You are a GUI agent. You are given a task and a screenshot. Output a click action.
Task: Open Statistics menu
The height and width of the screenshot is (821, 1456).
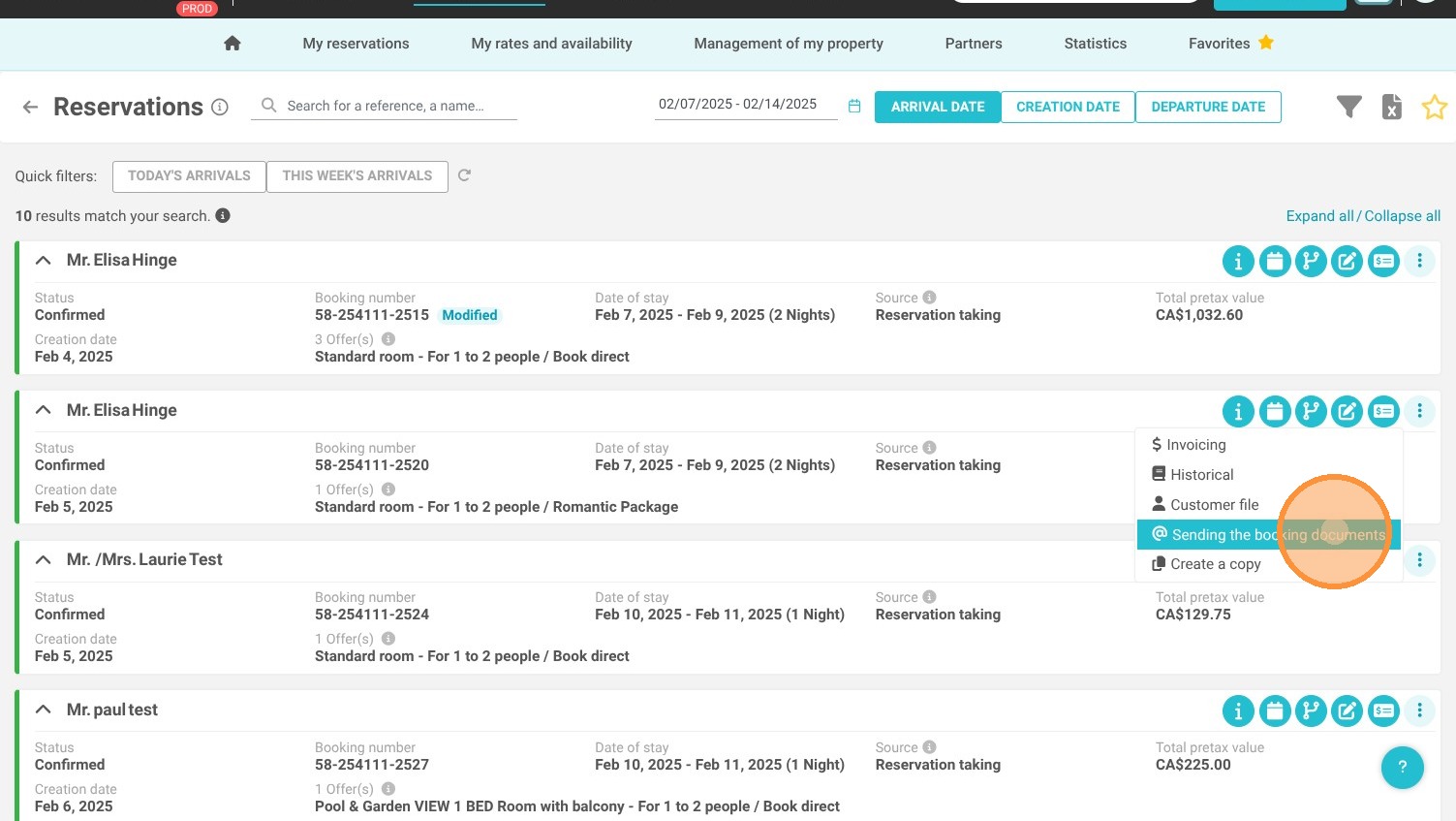click(1096, 44)
